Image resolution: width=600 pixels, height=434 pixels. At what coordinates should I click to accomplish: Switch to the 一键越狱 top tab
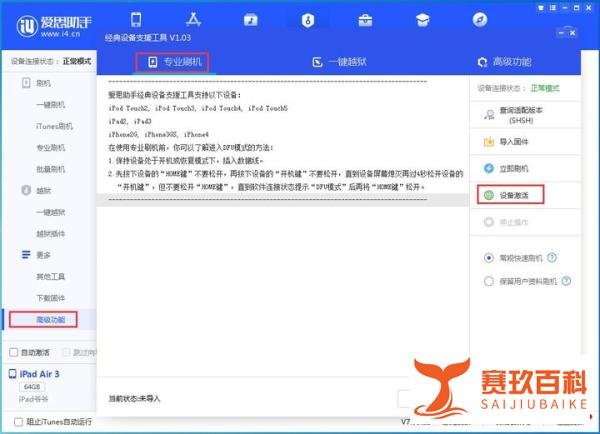click(339, 62)
